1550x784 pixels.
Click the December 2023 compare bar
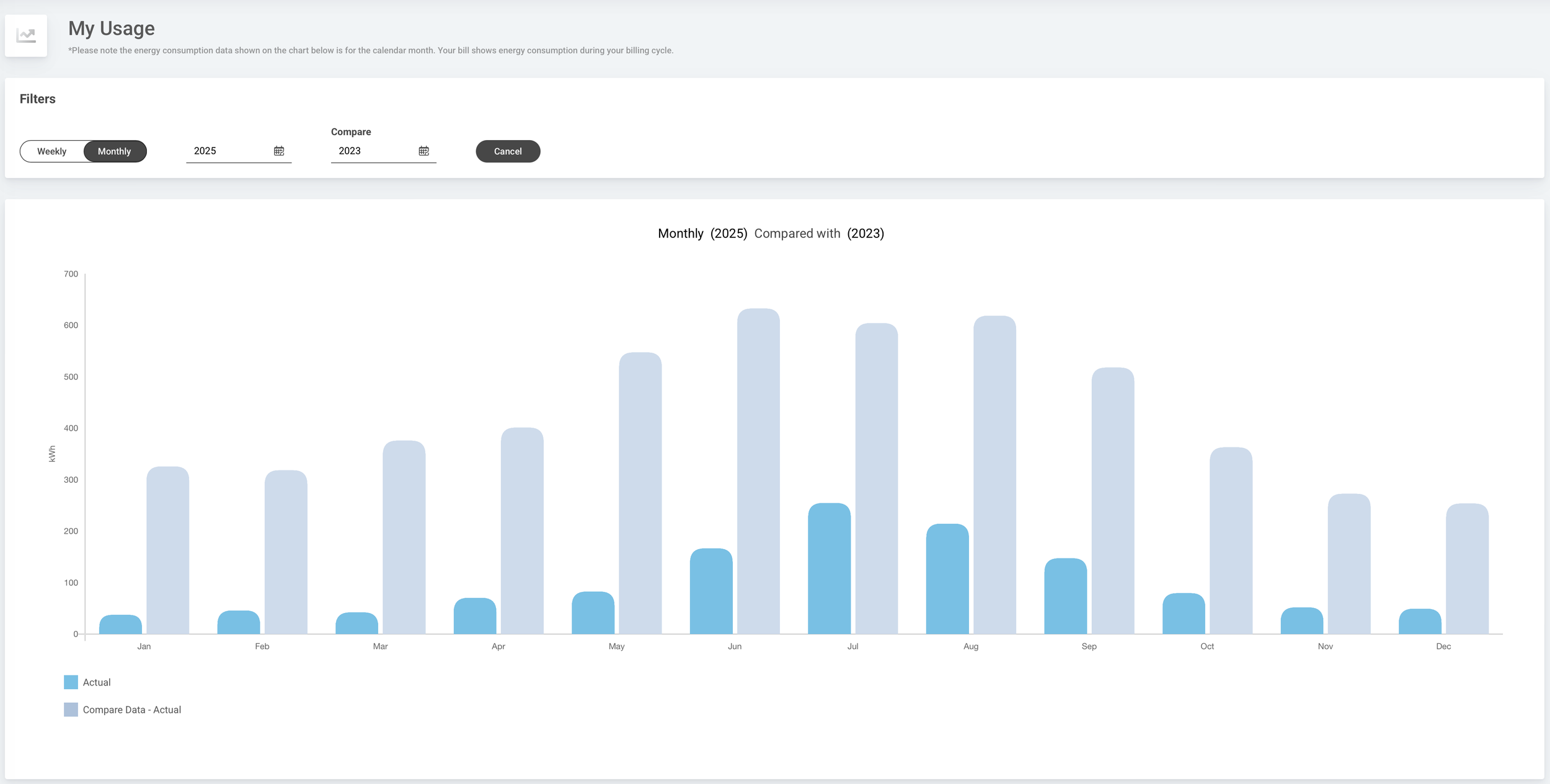(1467, 569)
